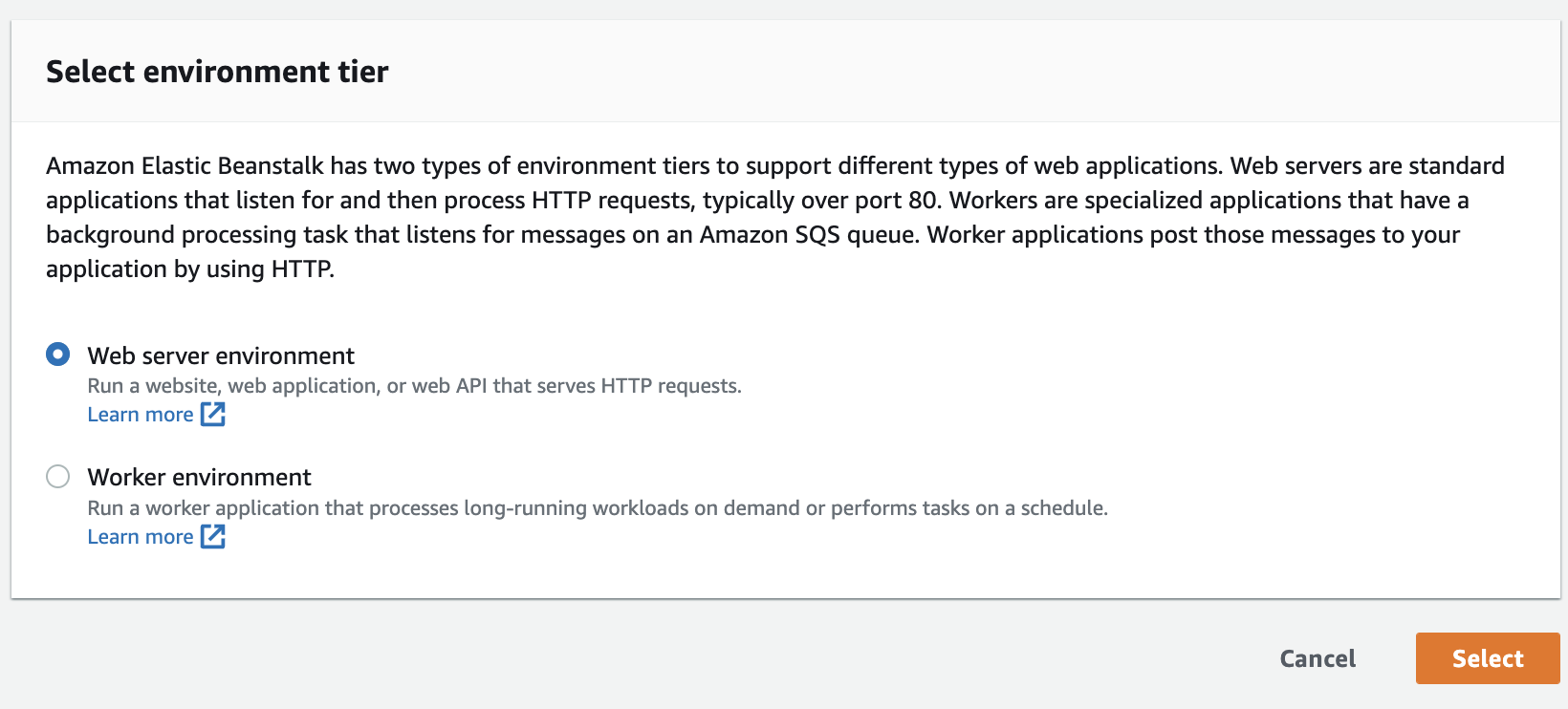Click the Amazon Elastic Beanstalk intro paragraph
1568x709 pixels.
(775, 218)
